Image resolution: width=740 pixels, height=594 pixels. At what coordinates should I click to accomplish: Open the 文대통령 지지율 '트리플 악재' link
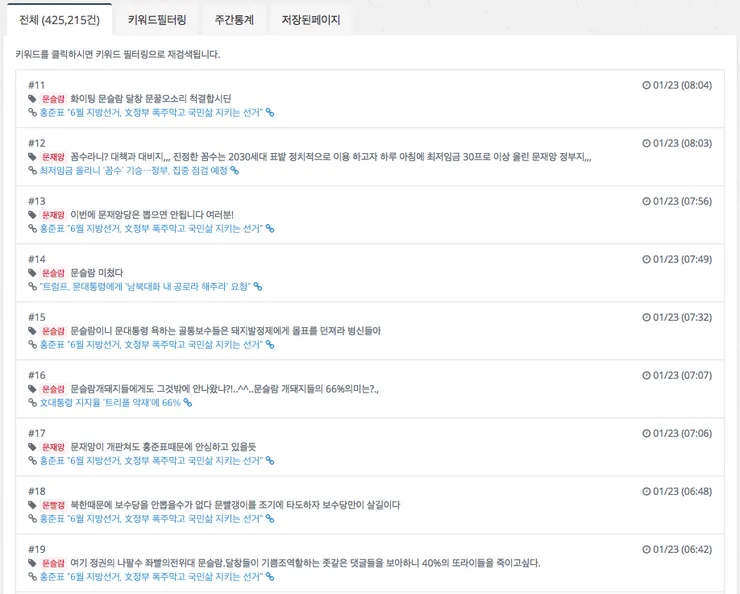click(x=110, y=402)
